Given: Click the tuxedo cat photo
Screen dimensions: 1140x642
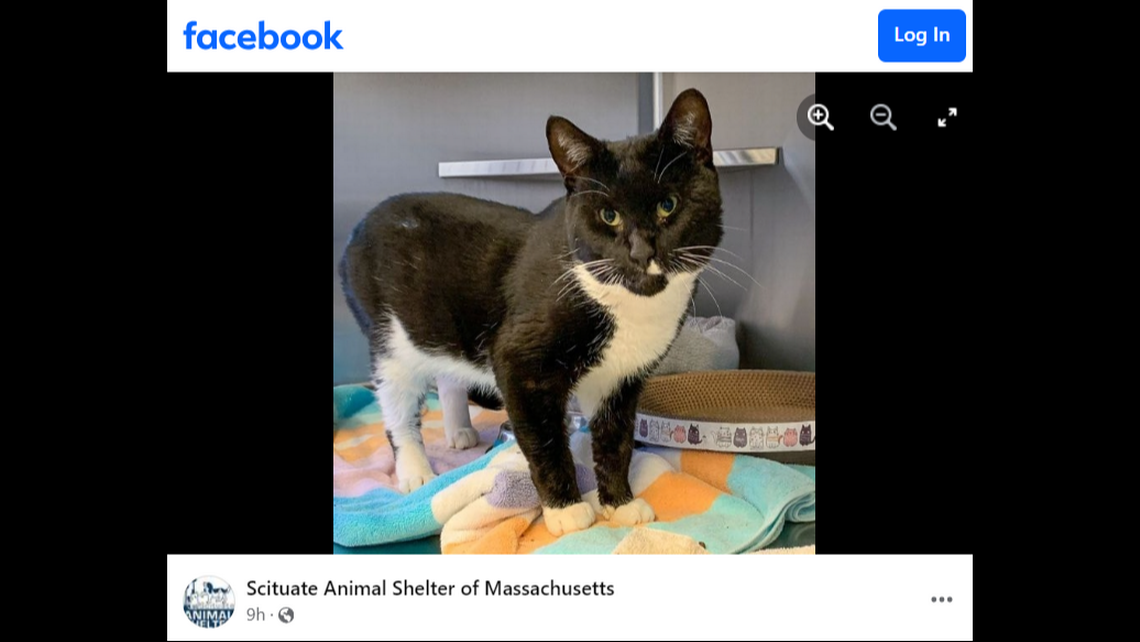Looking at the screenshot, I should click(x=574, y=313).
